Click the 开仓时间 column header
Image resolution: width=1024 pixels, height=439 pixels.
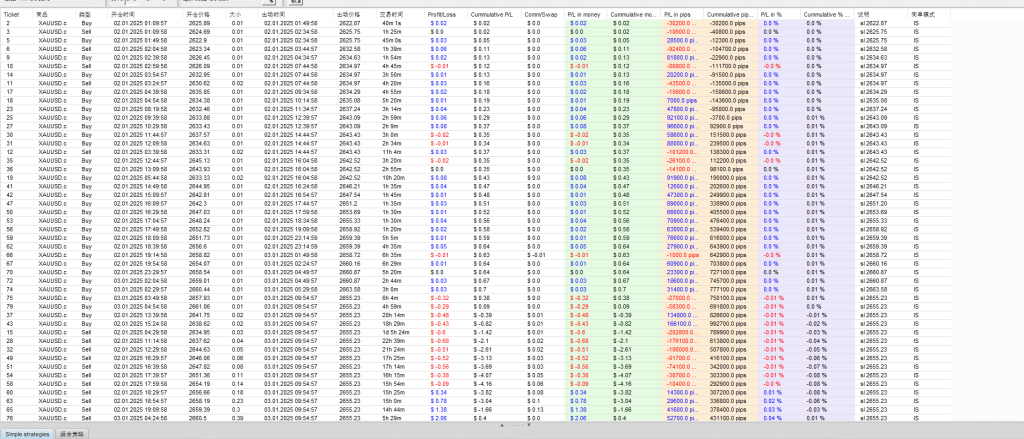[125, 16]
